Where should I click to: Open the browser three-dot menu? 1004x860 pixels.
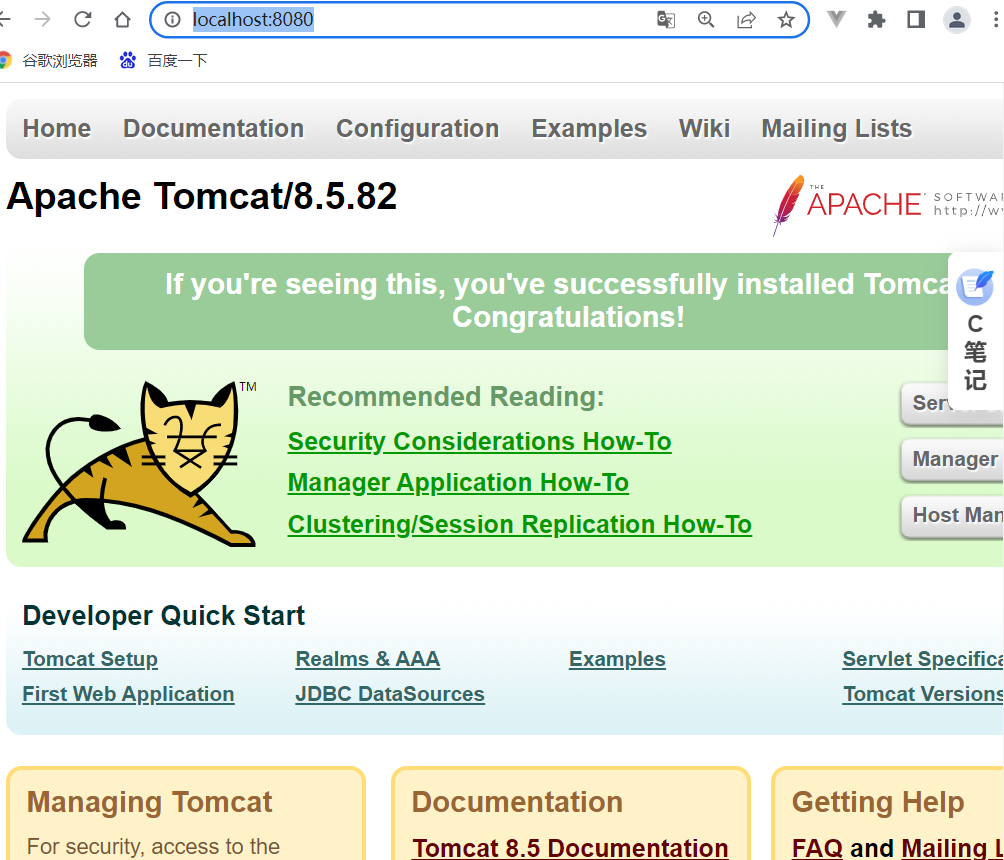[996, 20]
